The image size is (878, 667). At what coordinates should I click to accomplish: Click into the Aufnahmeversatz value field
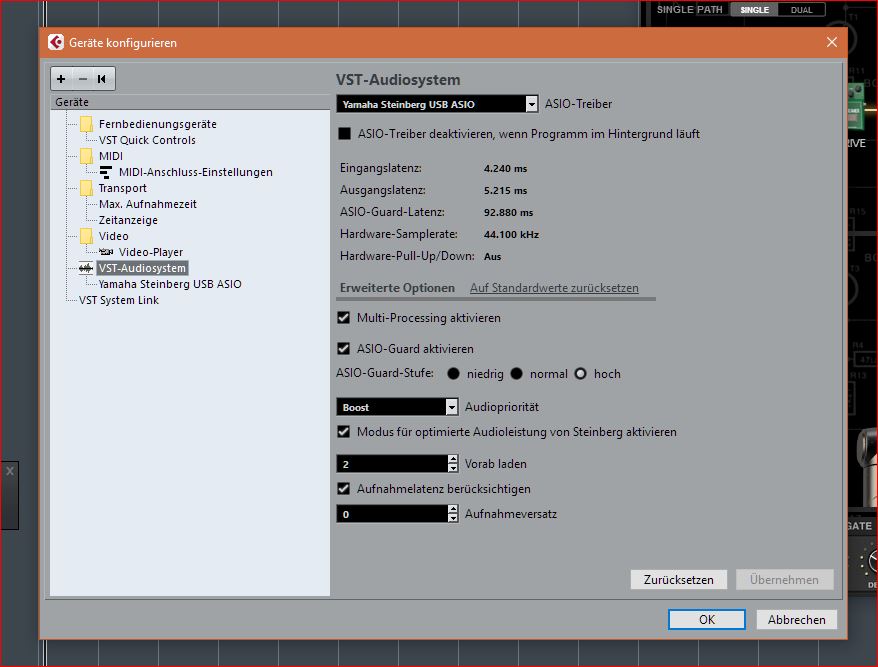tap(390, 514)
